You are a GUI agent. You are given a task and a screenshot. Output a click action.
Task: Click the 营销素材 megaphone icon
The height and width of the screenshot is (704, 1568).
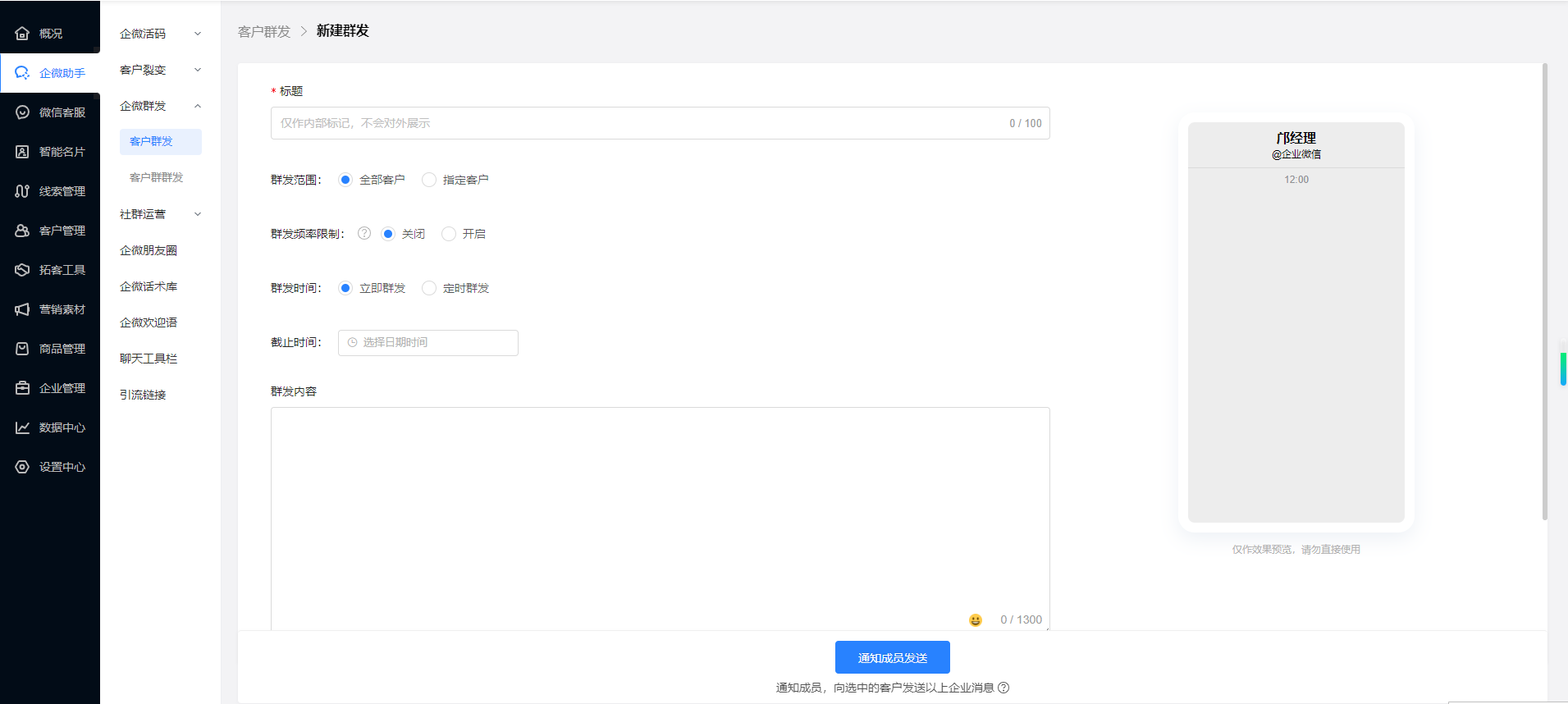pos(22,309)
